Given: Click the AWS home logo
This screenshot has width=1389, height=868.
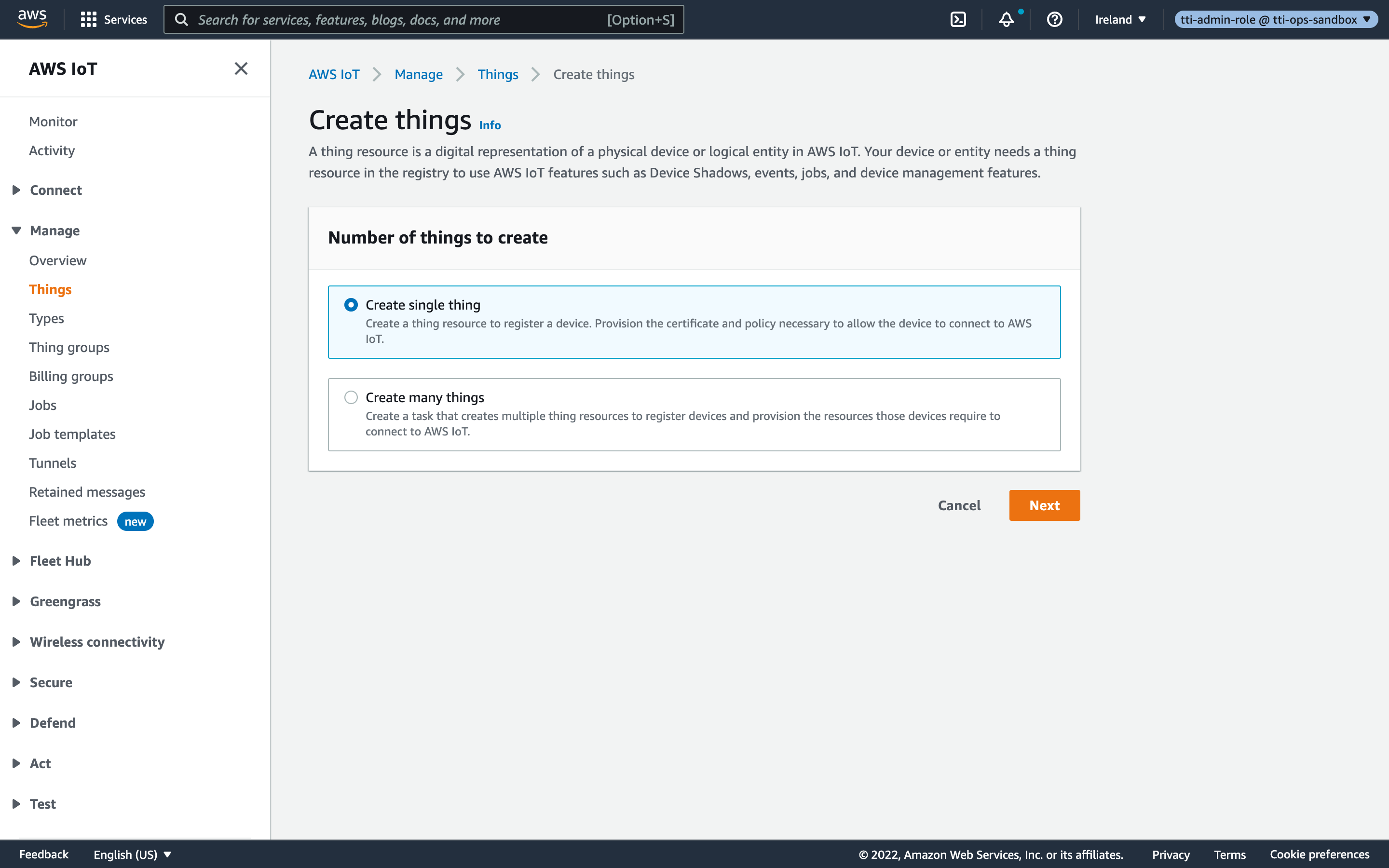Looking at the screenshot, I should (x=32, y=18).
